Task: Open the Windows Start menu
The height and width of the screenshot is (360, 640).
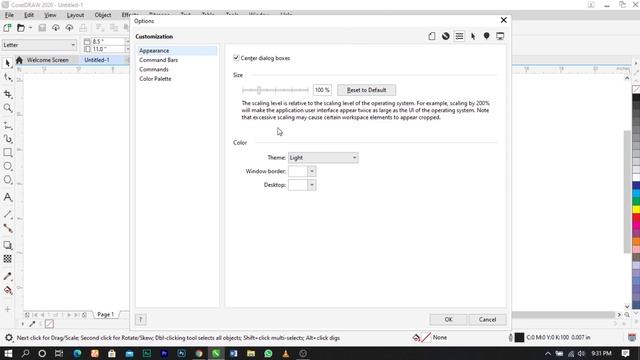Action: coord(8,353)
